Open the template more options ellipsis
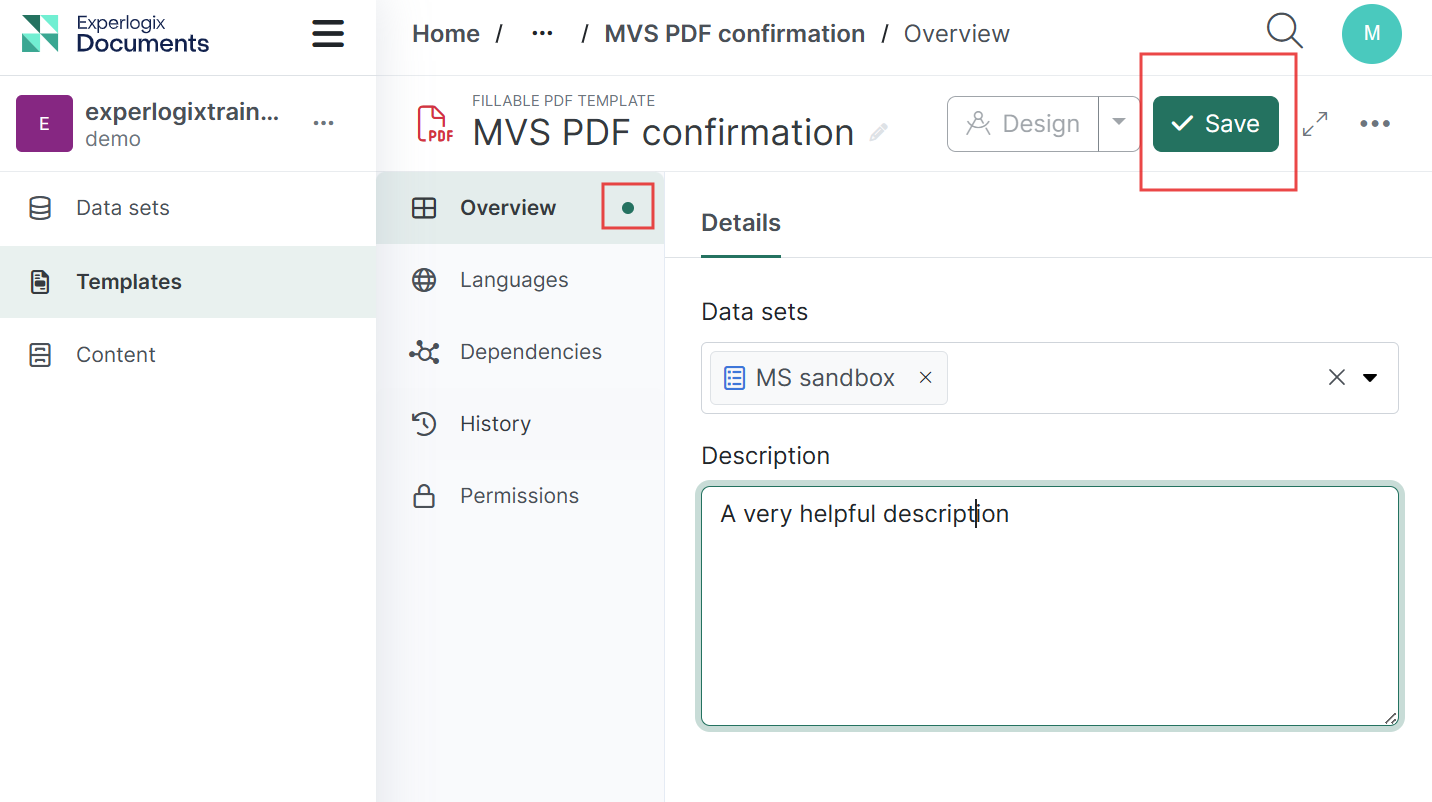The height and width of the screenshot is (802, 1432). click(x=1374, y=124)
